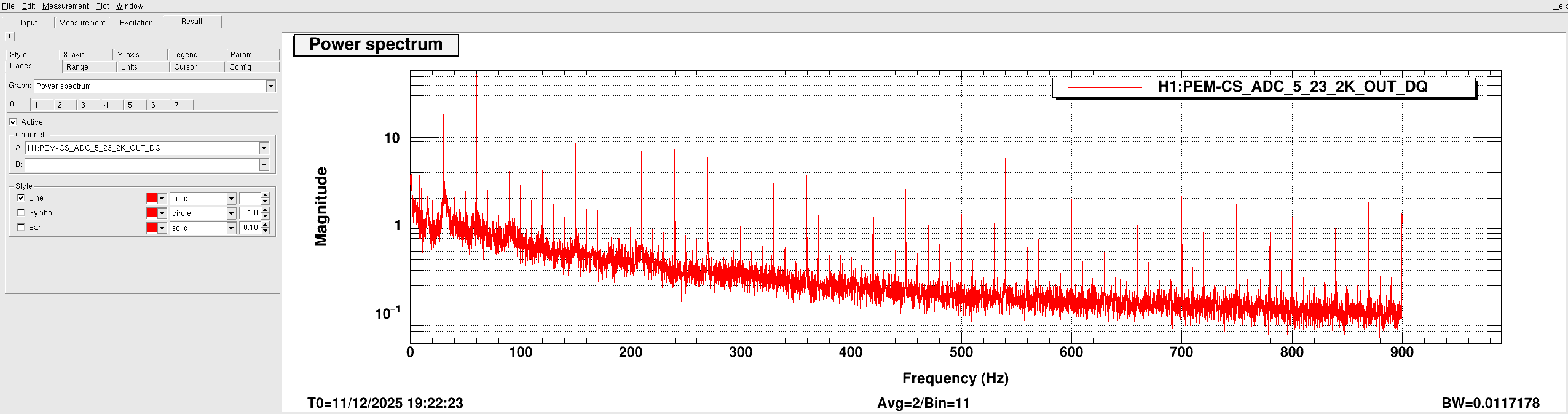This screenshot has height=414, width=1568.
Task: Toggle the Active trace checkbox
Action: click(13, 122)
